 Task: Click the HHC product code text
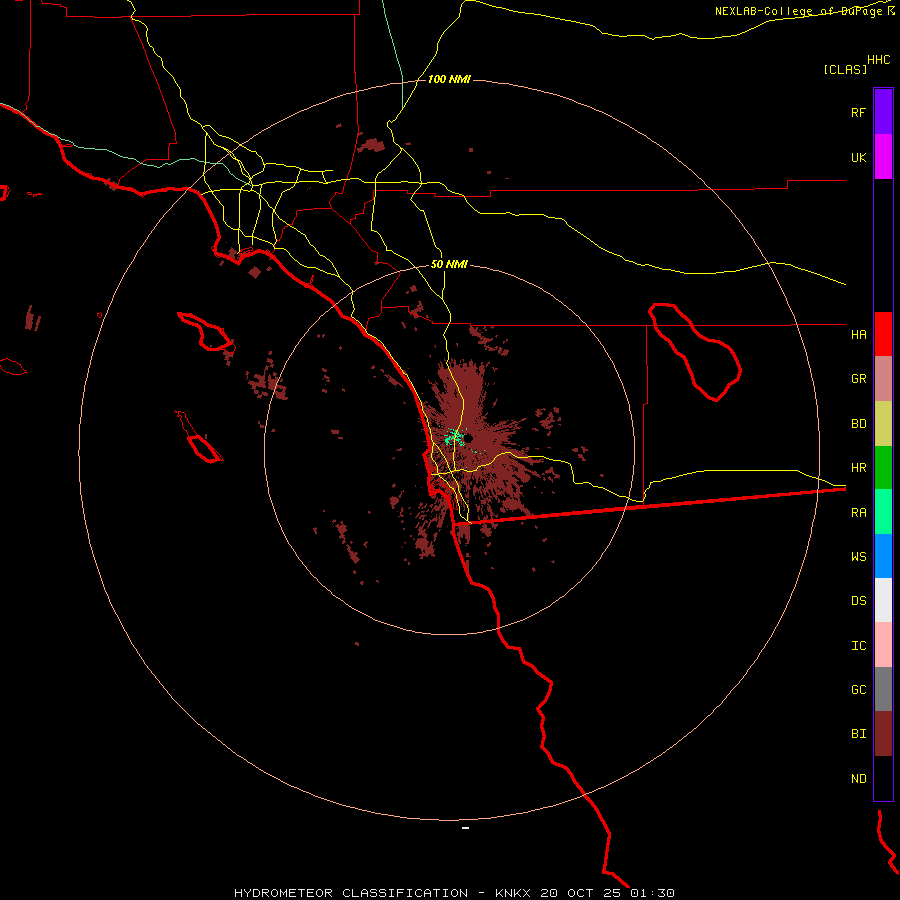pyautogui.click(x=878, y=60)
